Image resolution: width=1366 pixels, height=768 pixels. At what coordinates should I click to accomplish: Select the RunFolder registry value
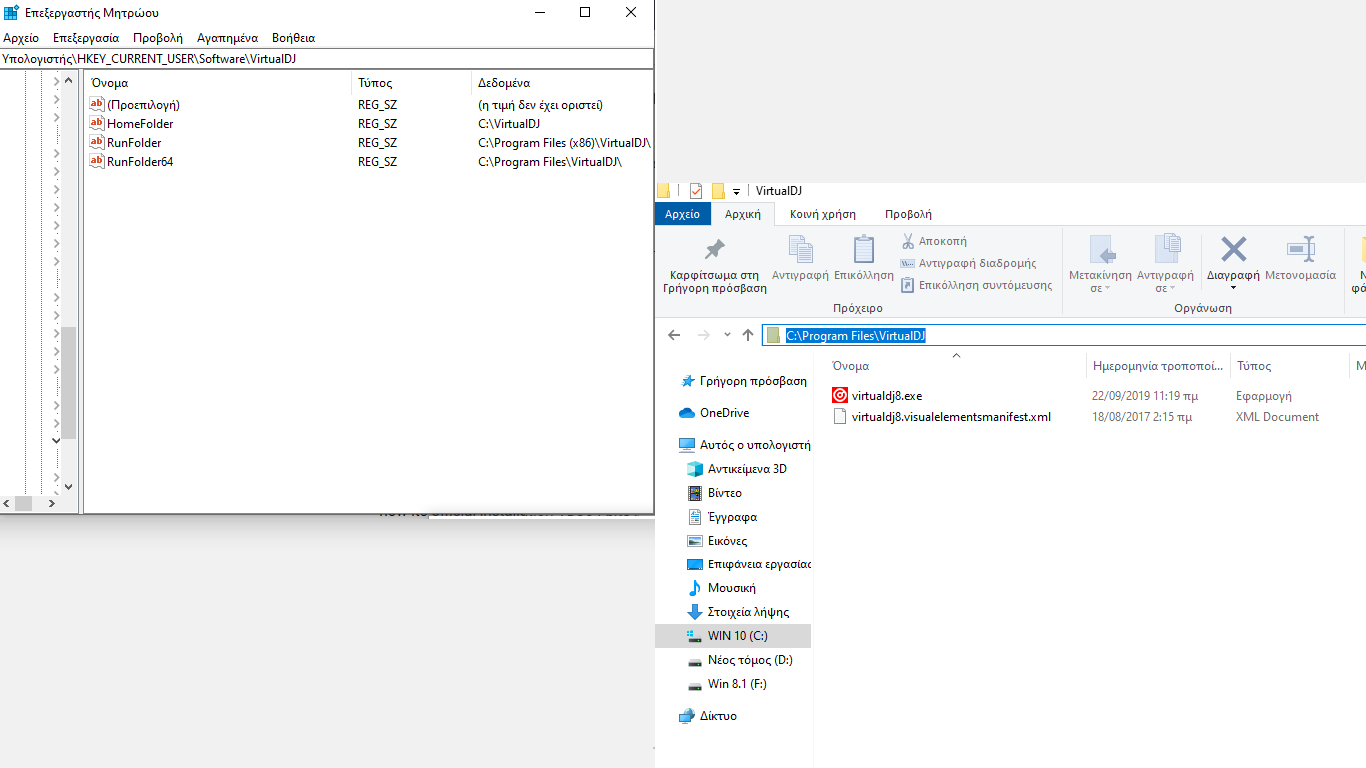click(134, 142)
